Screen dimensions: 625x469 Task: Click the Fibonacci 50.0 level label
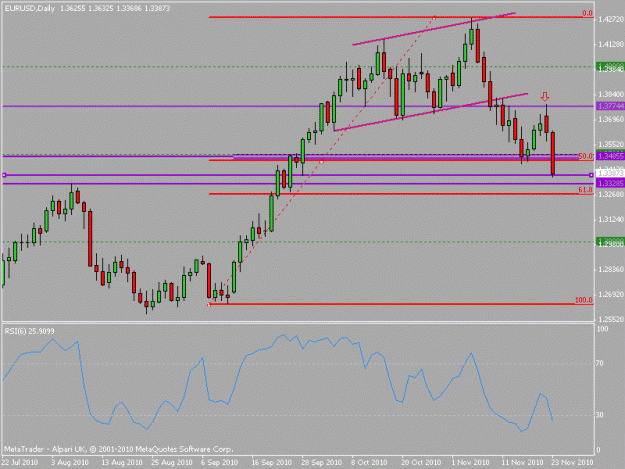point(585,156)
